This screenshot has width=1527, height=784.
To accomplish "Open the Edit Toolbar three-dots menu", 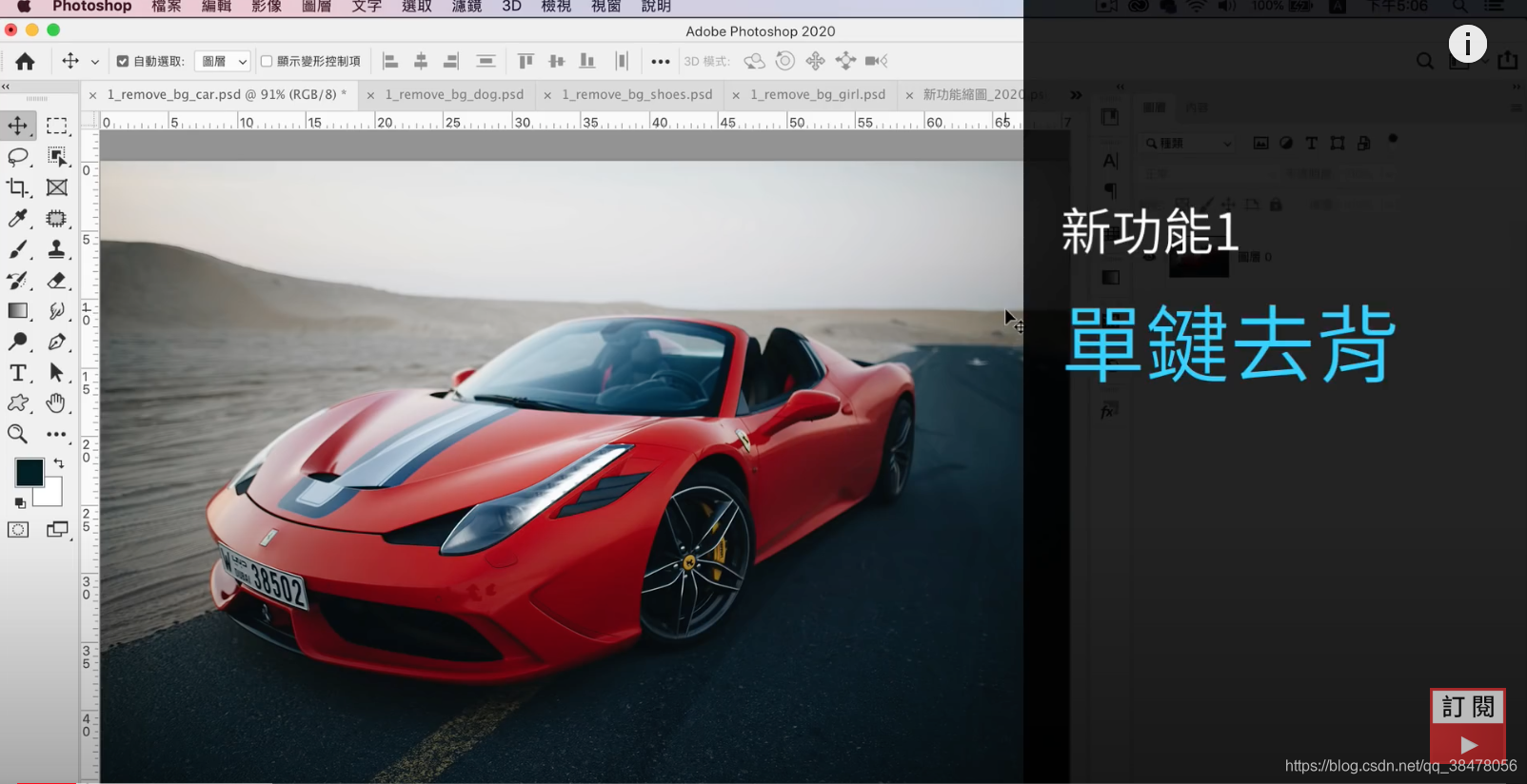I will [x=57, y=434].
